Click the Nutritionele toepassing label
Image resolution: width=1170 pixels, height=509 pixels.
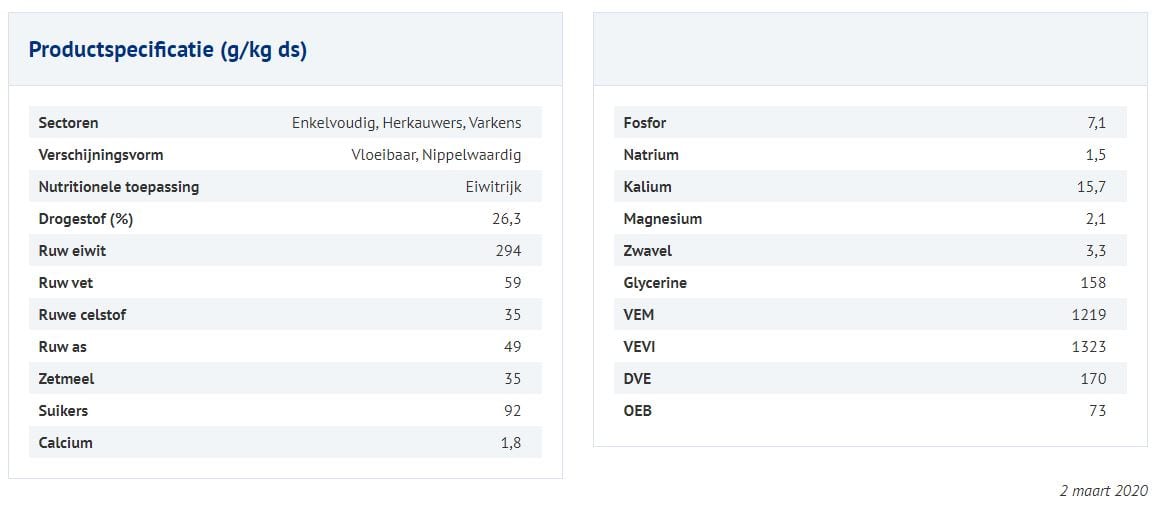(118, 187)
